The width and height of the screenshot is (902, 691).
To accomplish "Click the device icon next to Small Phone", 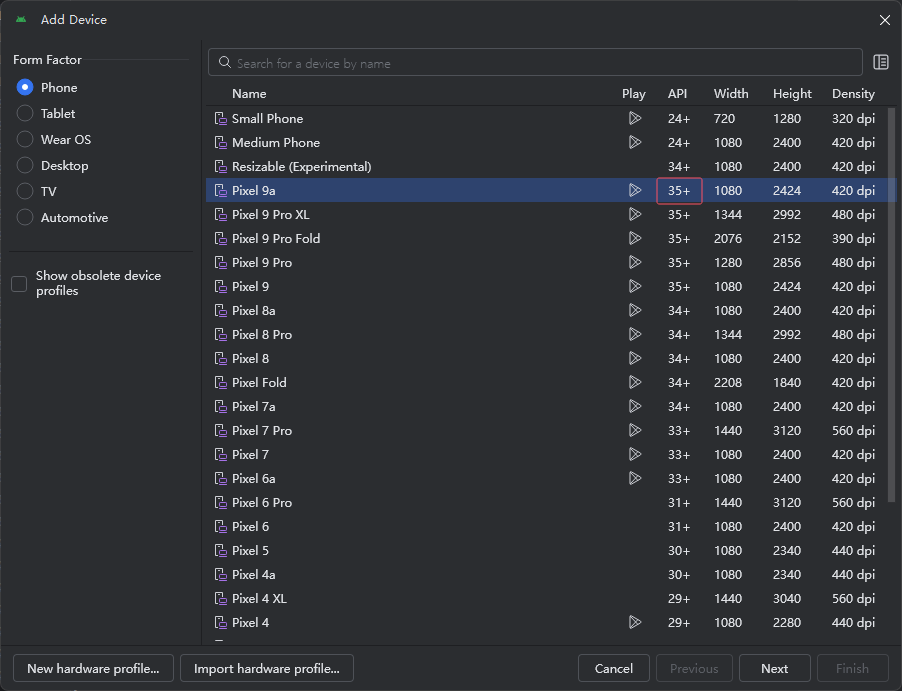I will point(221,119).
